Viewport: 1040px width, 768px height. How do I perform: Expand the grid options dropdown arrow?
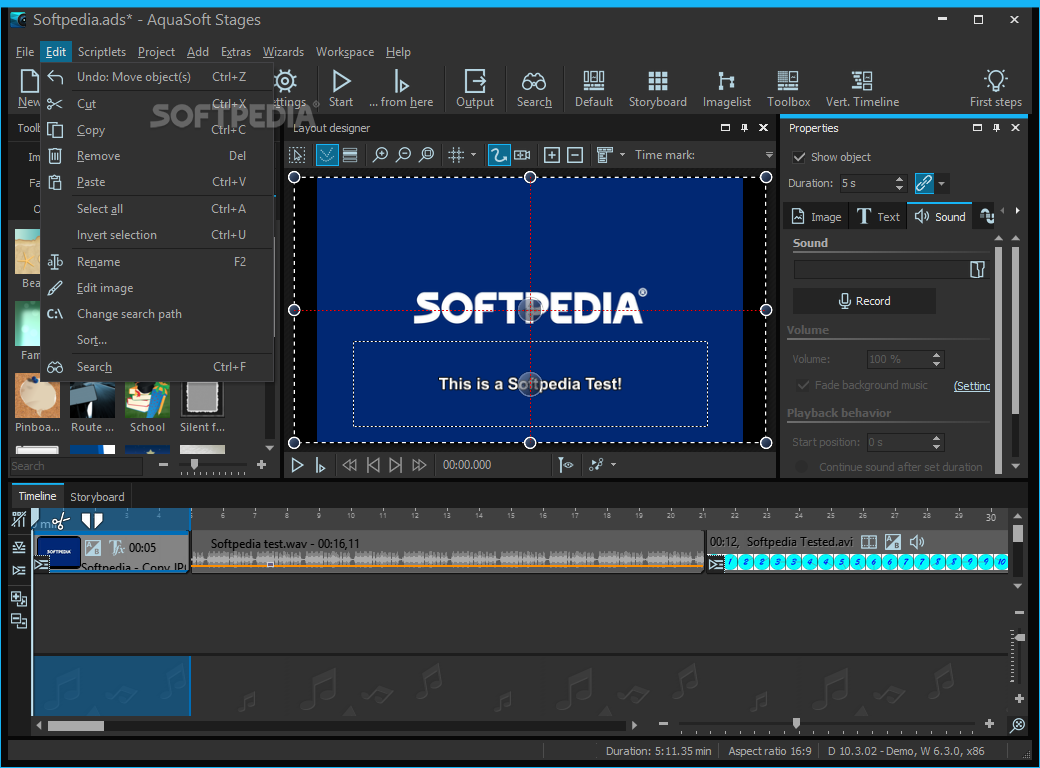point(473,155)
